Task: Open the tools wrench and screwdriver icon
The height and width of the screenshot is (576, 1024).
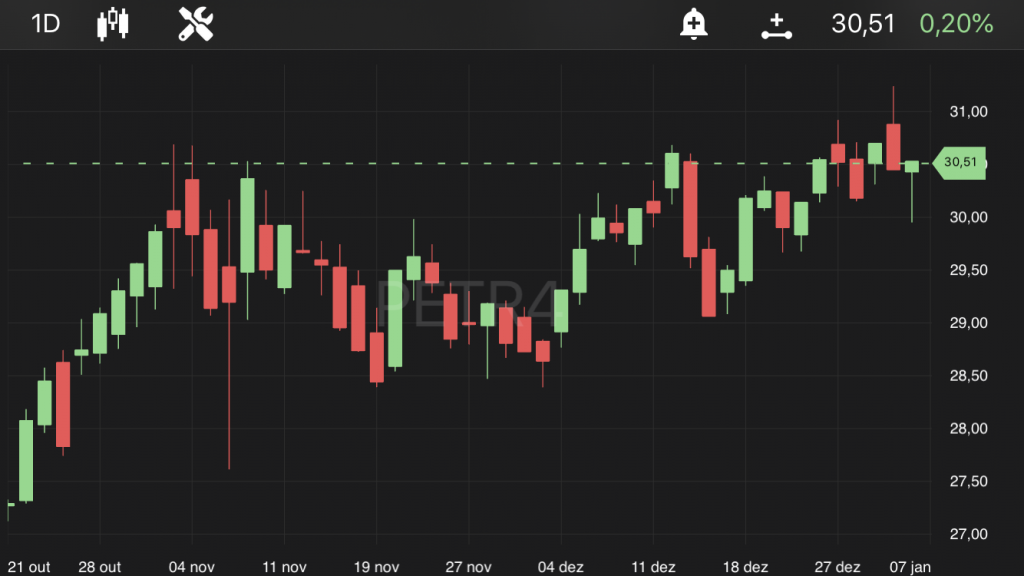Action: tap(196, 24)
